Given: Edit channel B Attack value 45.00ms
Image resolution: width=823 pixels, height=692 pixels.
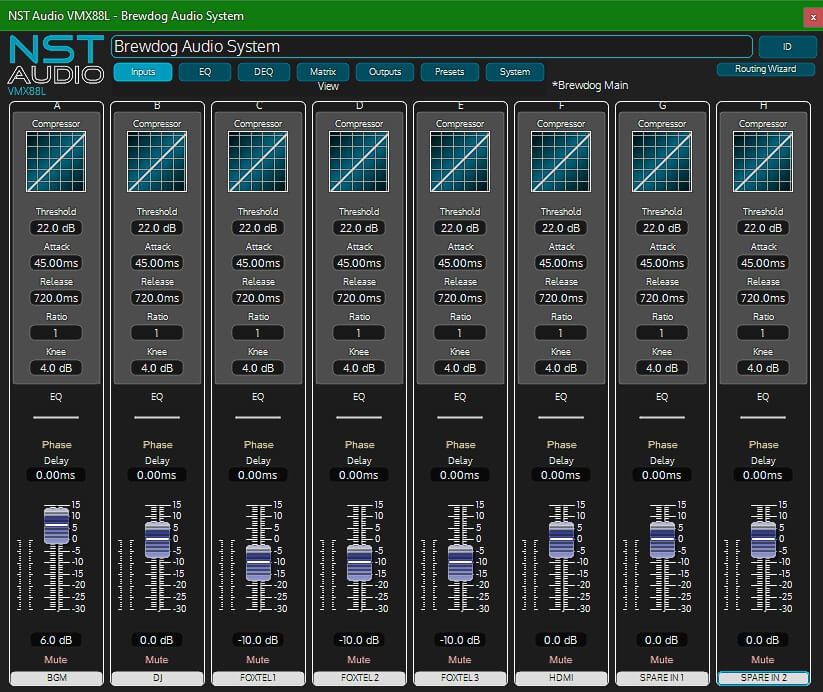Looking at the screenshot, I should [x=157, y=263].
